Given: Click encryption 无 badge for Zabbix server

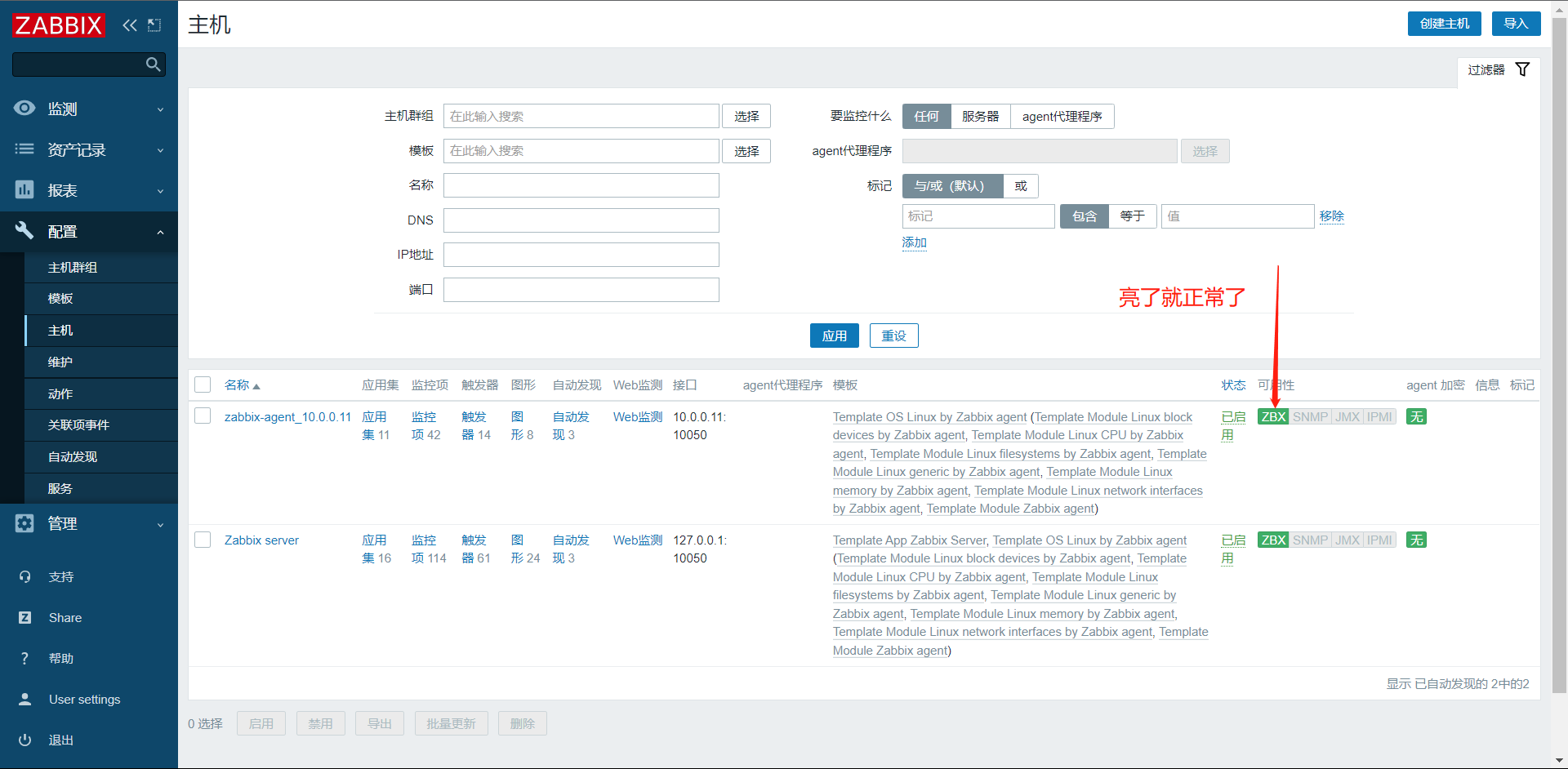Looking at the screenshot, I should 1416,540.
